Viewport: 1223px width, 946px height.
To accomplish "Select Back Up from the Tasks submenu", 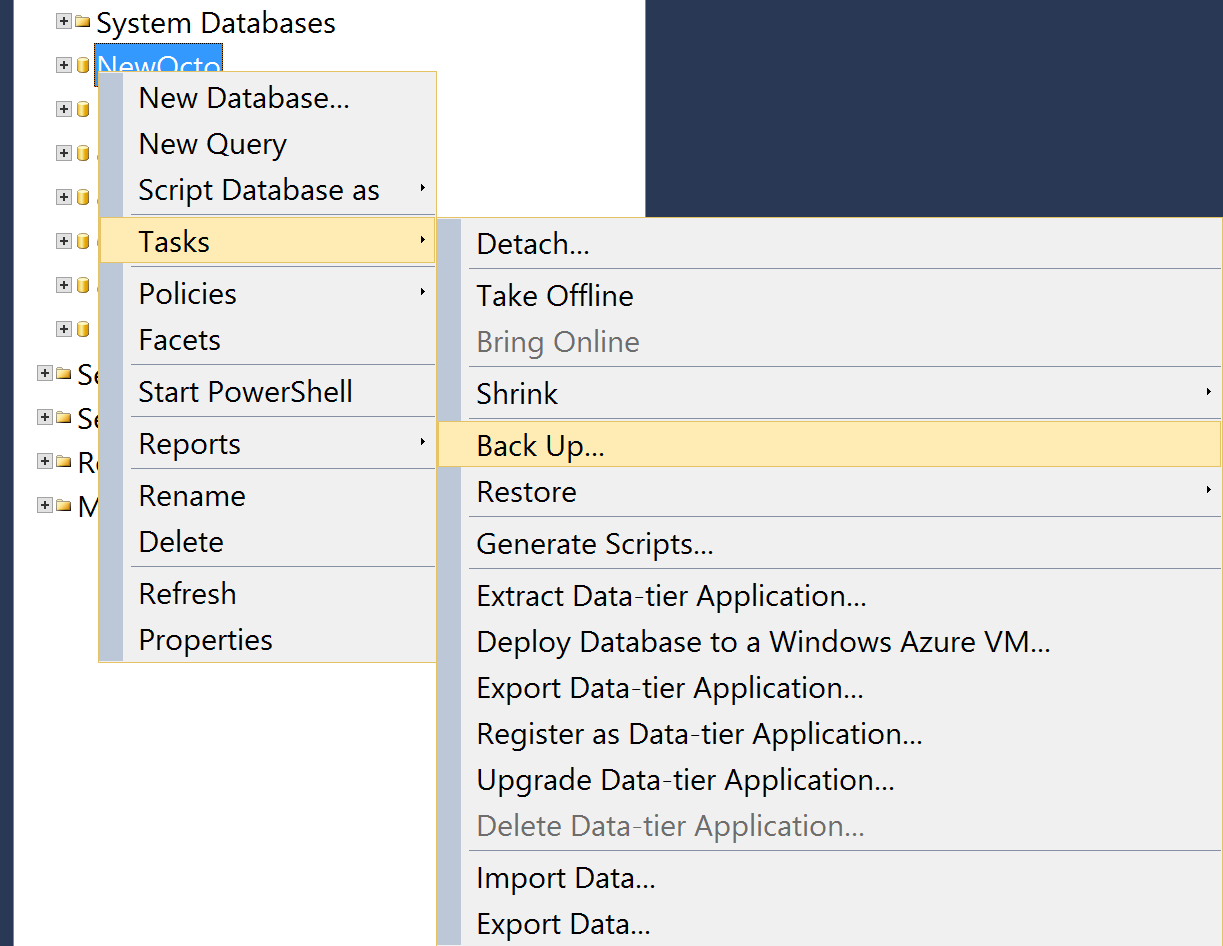I will pyautogui.click(x=541, y=445).
